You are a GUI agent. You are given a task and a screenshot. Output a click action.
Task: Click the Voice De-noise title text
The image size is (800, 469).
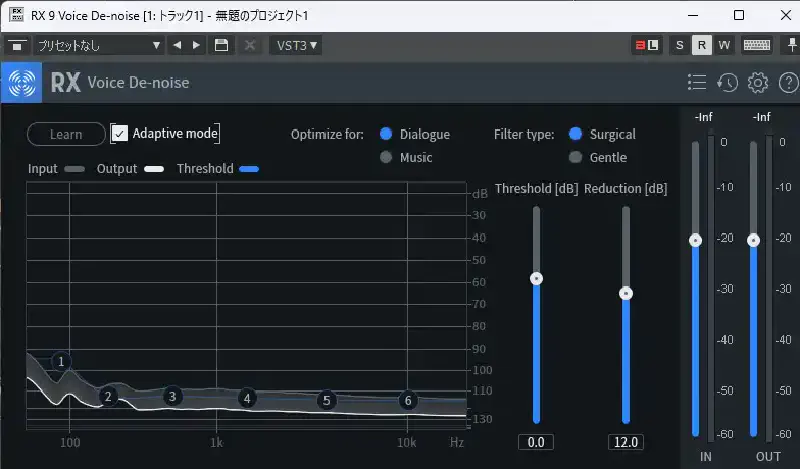(x=138, y=83)
